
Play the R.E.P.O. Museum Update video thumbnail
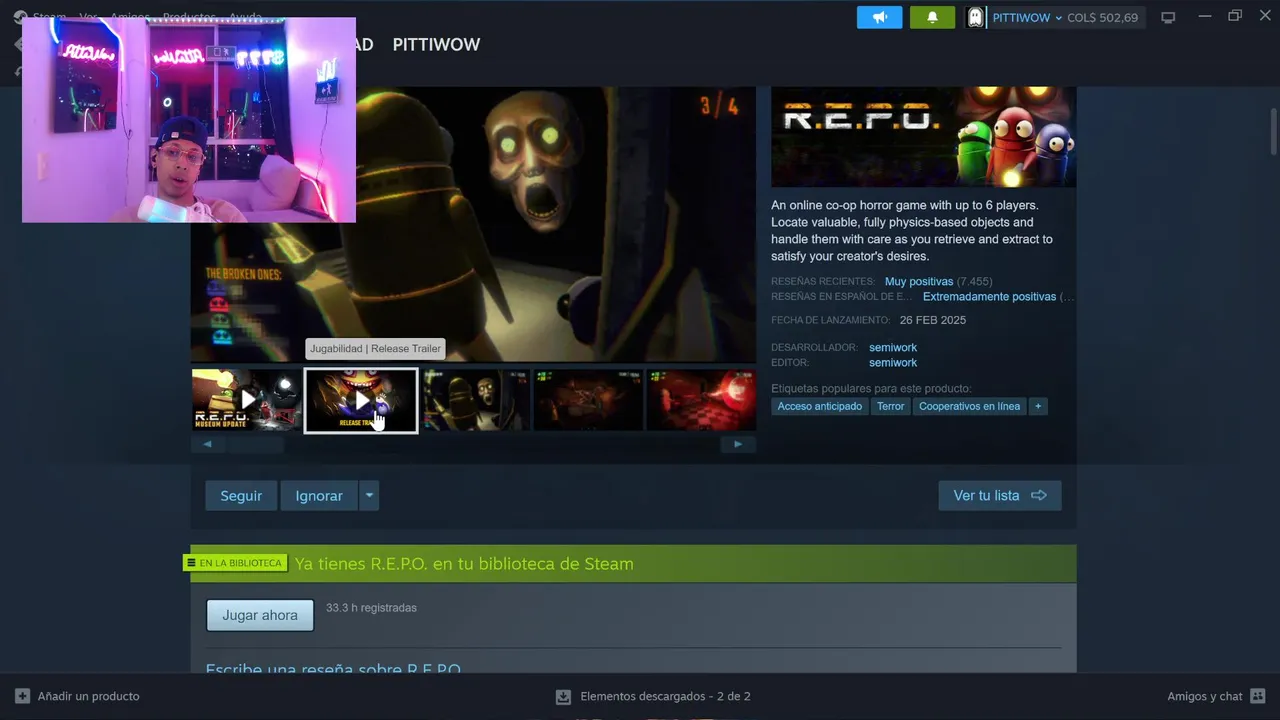click(x=247, y=400)
